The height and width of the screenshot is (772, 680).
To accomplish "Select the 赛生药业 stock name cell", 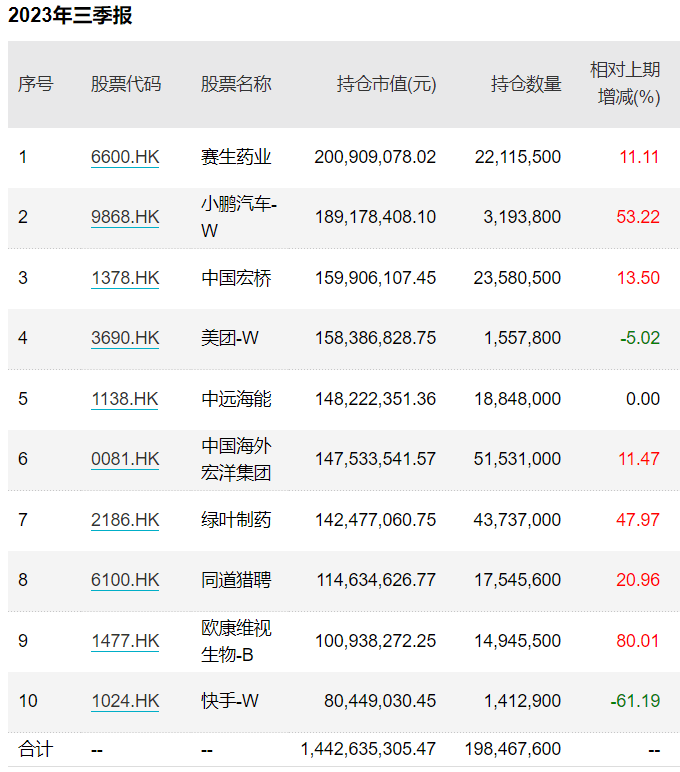I will point(236,157).
